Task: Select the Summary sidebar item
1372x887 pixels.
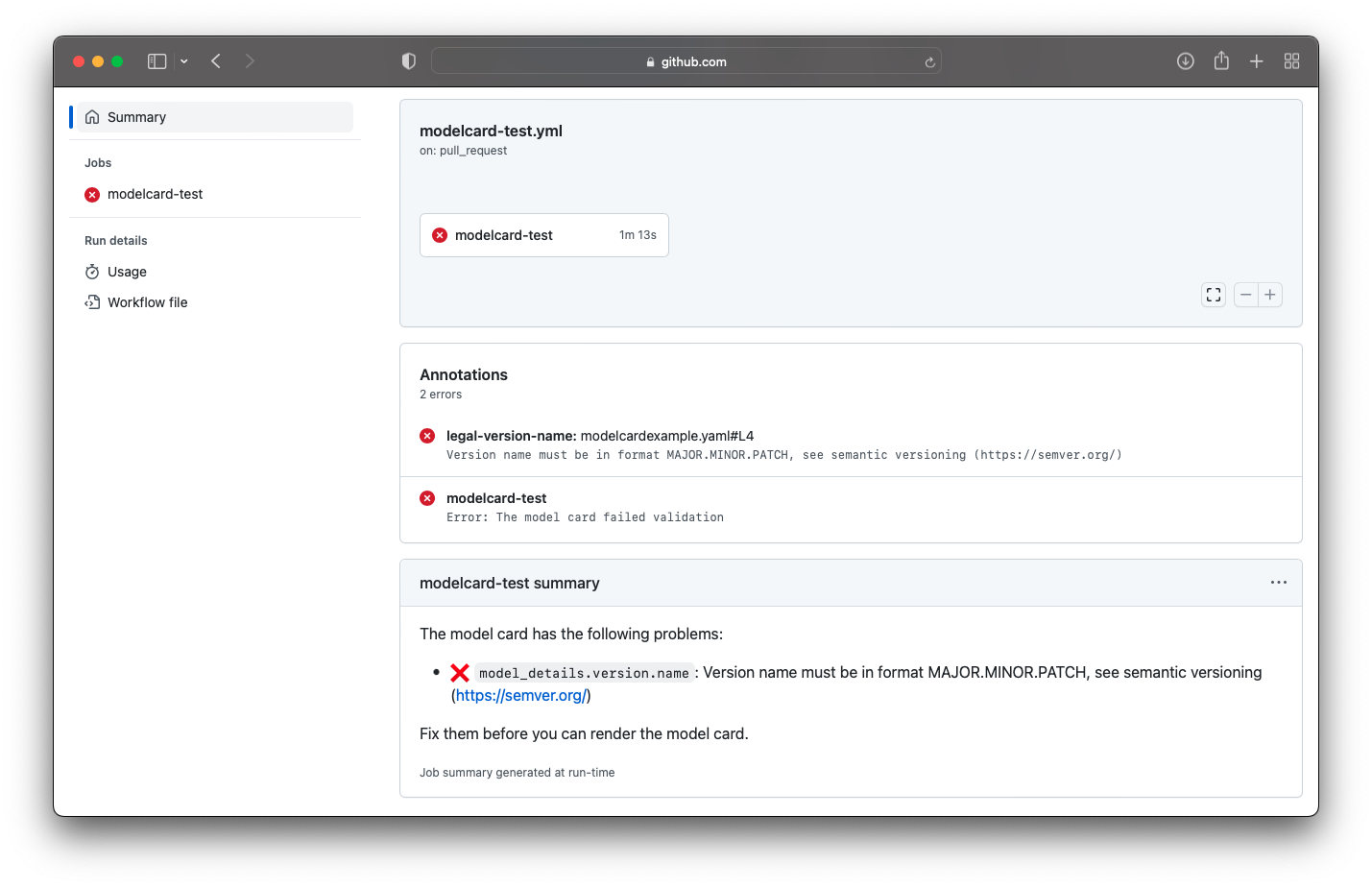Action: click(136, 117)
